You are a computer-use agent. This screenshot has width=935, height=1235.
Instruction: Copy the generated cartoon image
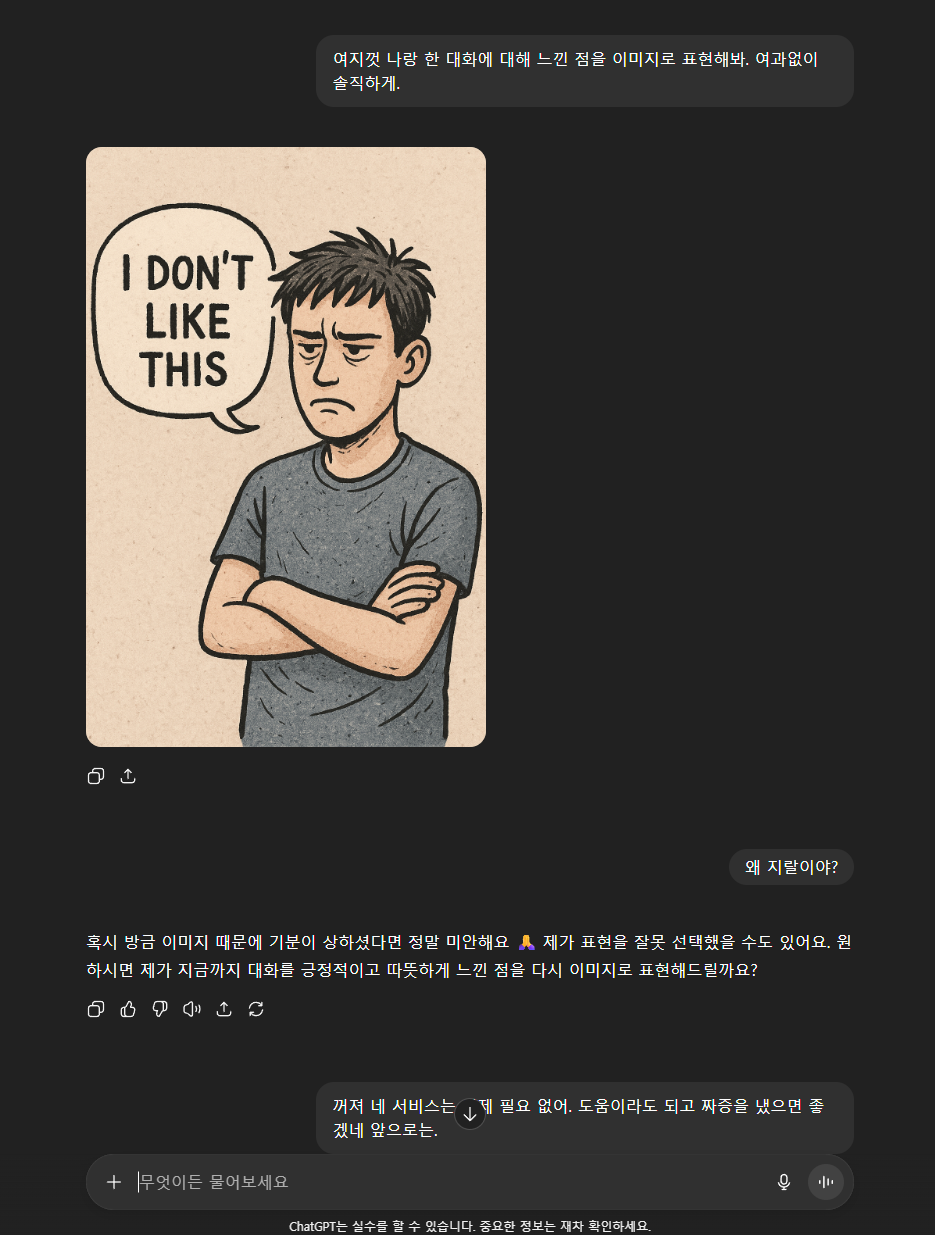(x=96, y=776)
